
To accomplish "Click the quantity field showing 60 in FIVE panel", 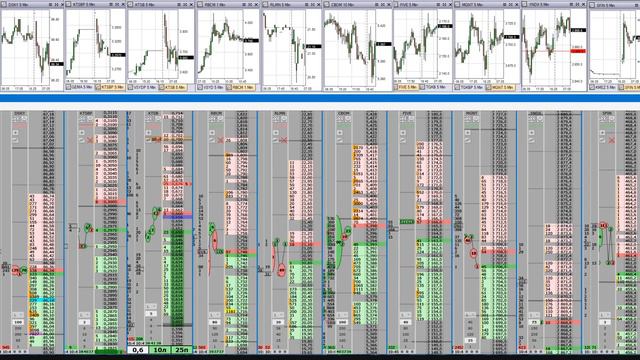I will [406, 322].
